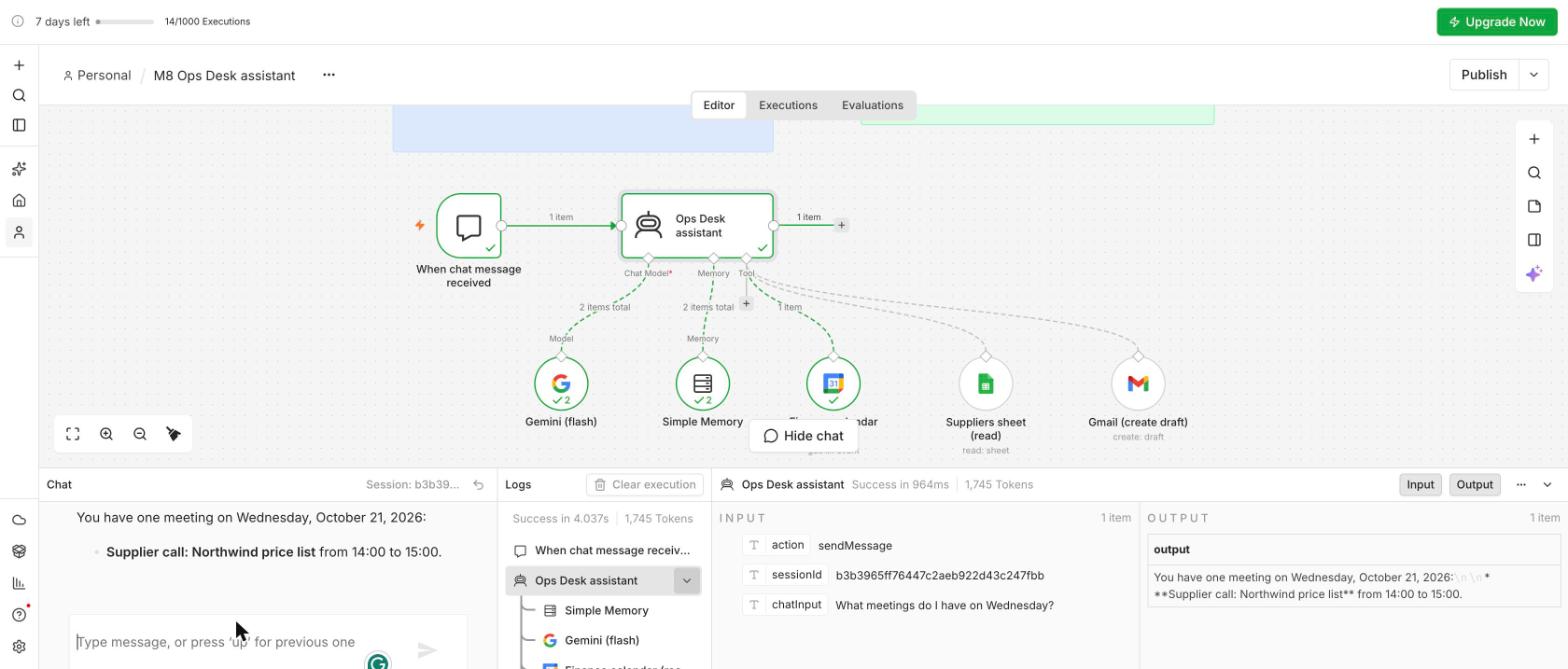Open the AI assistant sparkle icon
This screenshot has height=669, width=1568.
1534,274
